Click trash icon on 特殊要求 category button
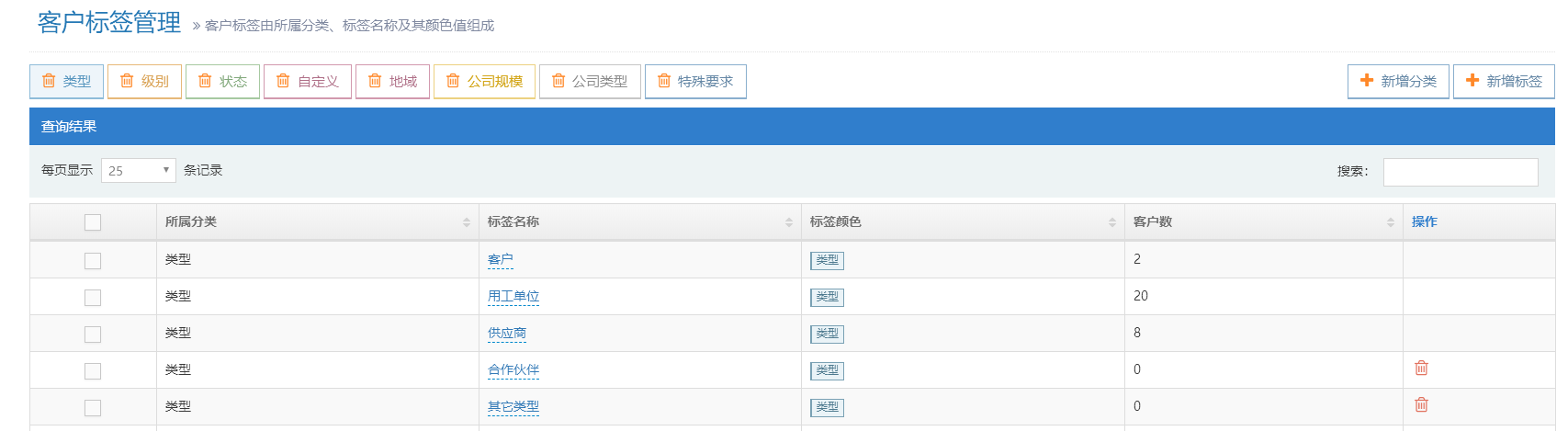 (x=664, y=81)
